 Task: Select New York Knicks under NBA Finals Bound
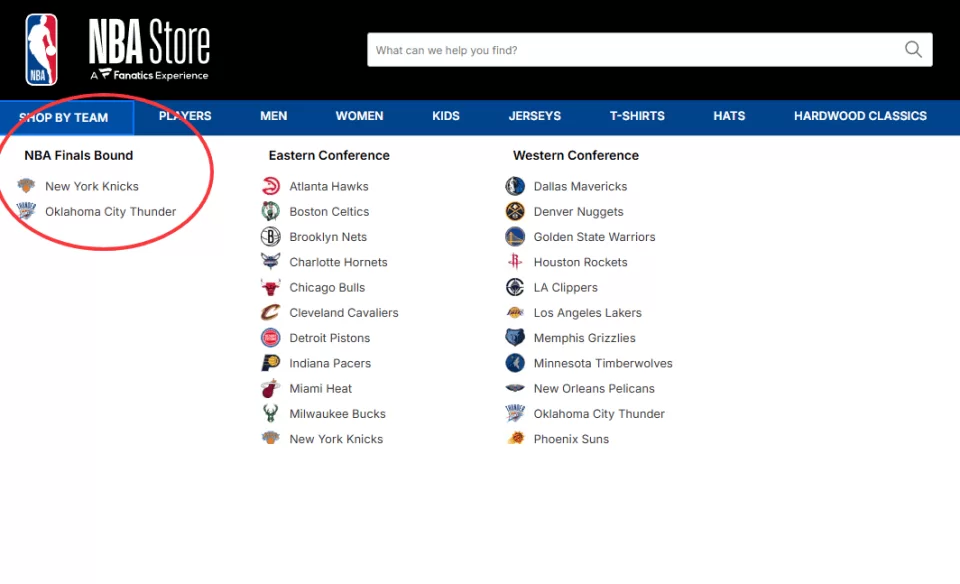(92, 186)
